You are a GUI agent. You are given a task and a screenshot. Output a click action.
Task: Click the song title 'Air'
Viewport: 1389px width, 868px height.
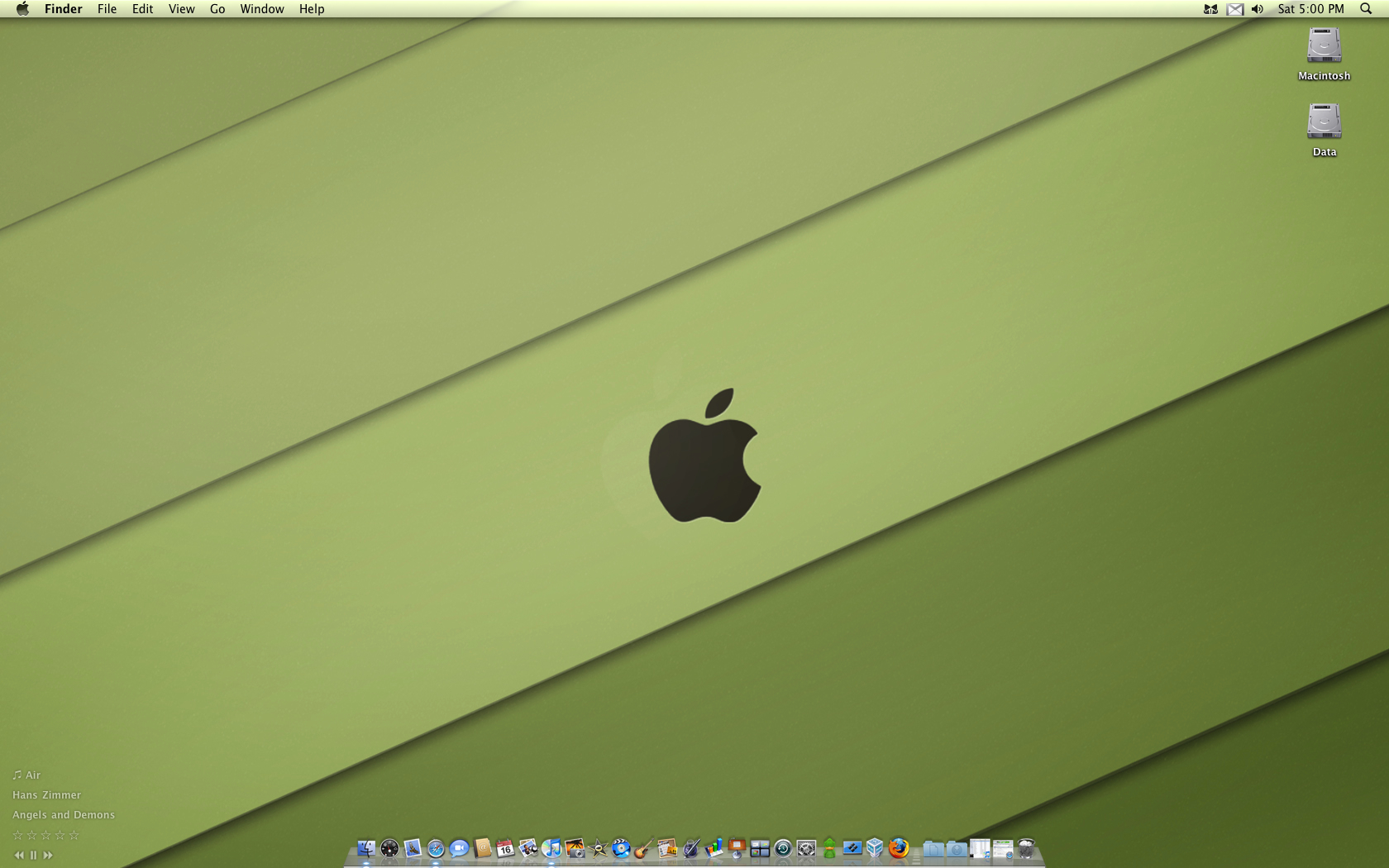click(x=33, y=775)
